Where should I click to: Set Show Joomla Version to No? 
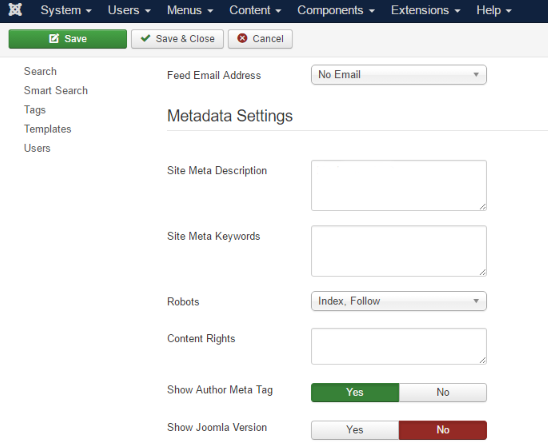click(x=443, y=430)
